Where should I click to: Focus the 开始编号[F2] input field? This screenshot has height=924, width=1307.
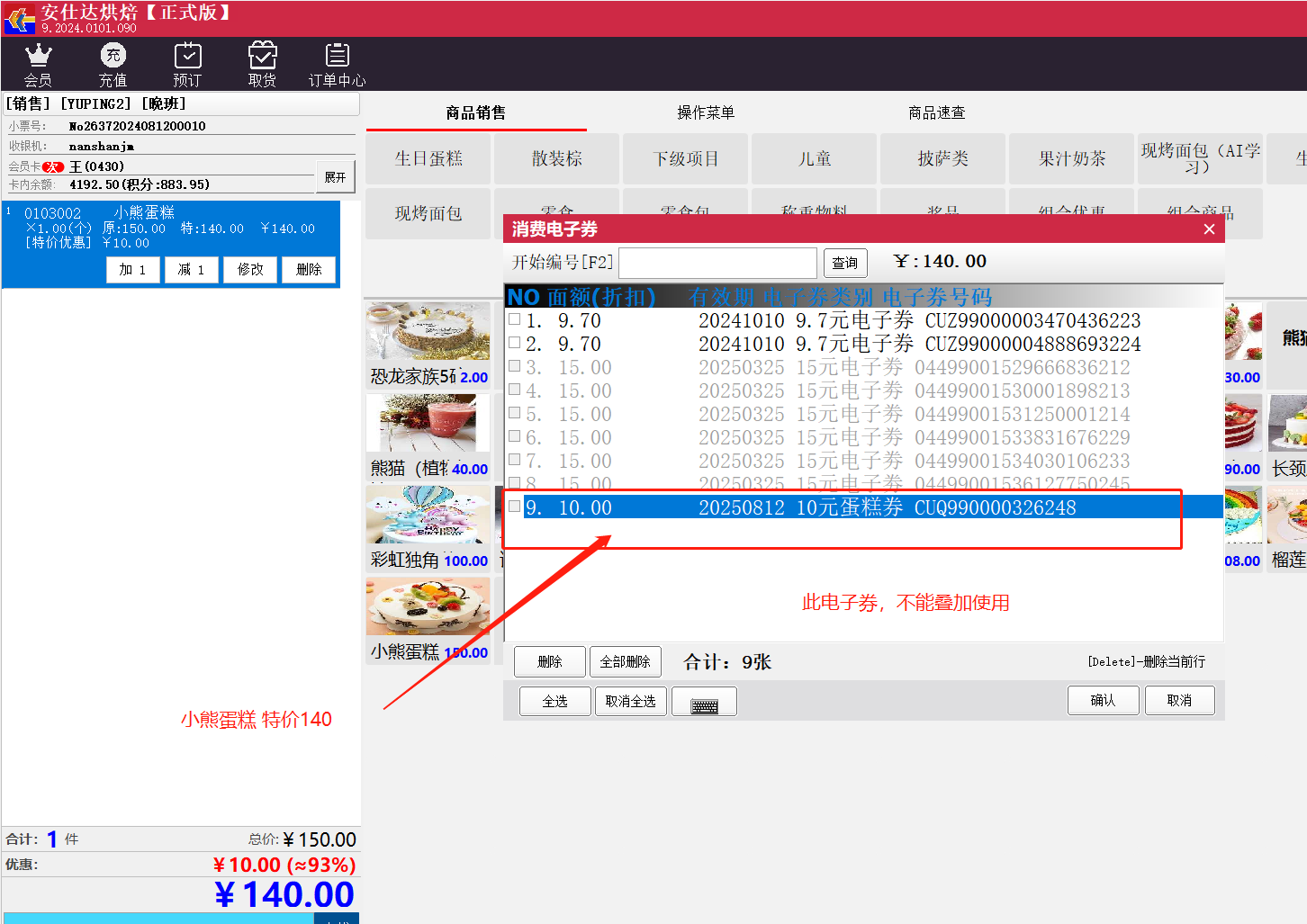point(717,263)
